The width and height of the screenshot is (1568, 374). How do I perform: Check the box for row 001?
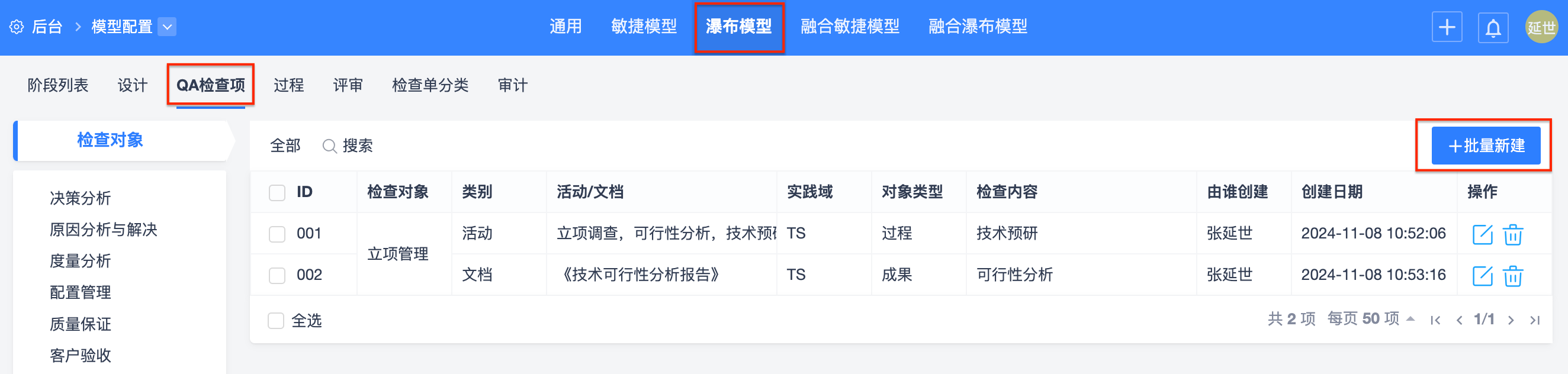[277, 234]
